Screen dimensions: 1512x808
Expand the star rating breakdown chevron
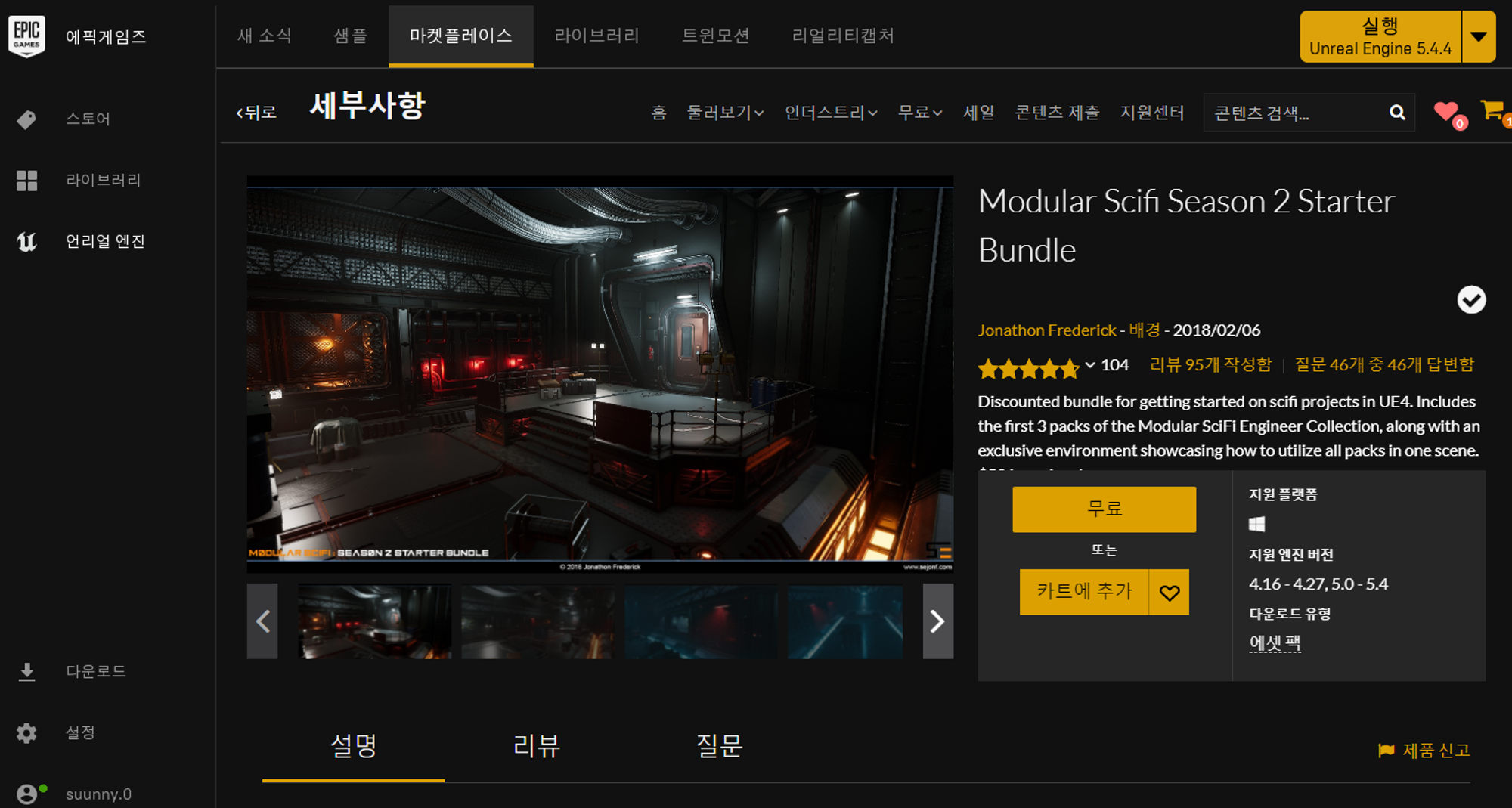click(x=1089, y=365)
